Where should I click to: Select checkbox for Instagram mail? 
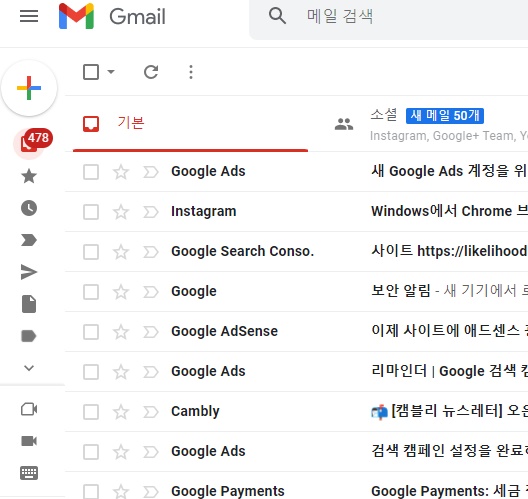[91, 212]
